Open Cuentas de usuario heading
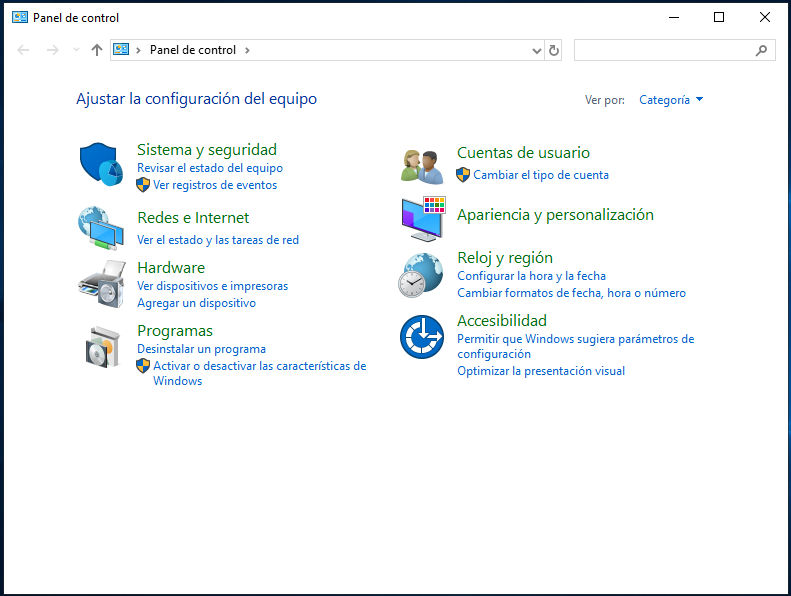 [x=523, y=152]
